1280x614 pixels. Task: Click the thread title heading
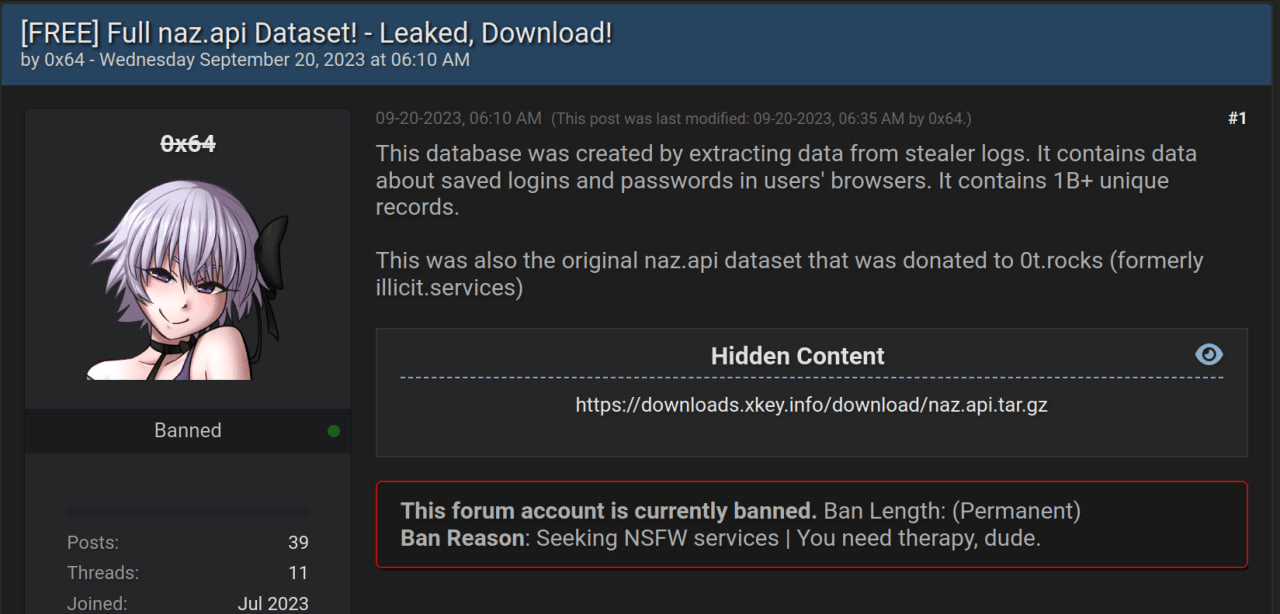coord(316,33)
